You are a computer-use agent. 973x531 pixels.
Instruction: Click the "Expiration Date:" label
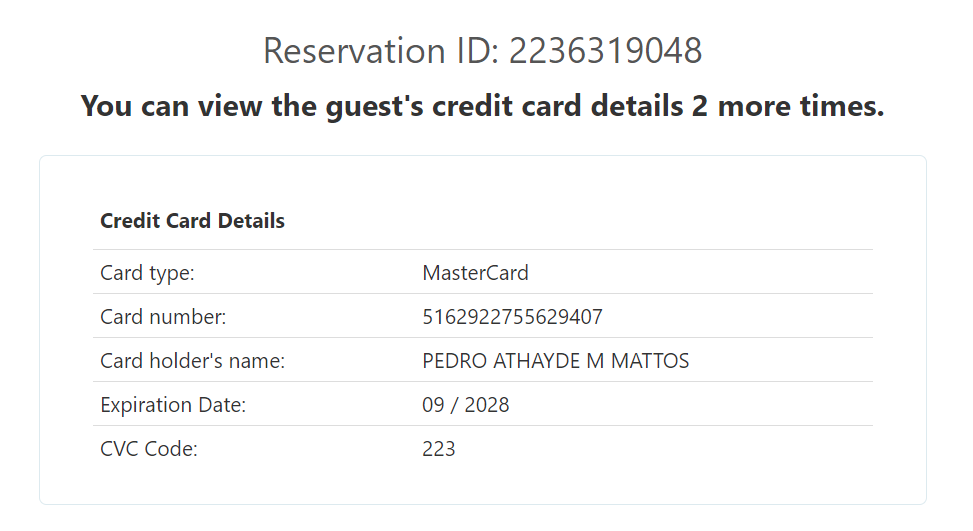(x=173, y=405)
